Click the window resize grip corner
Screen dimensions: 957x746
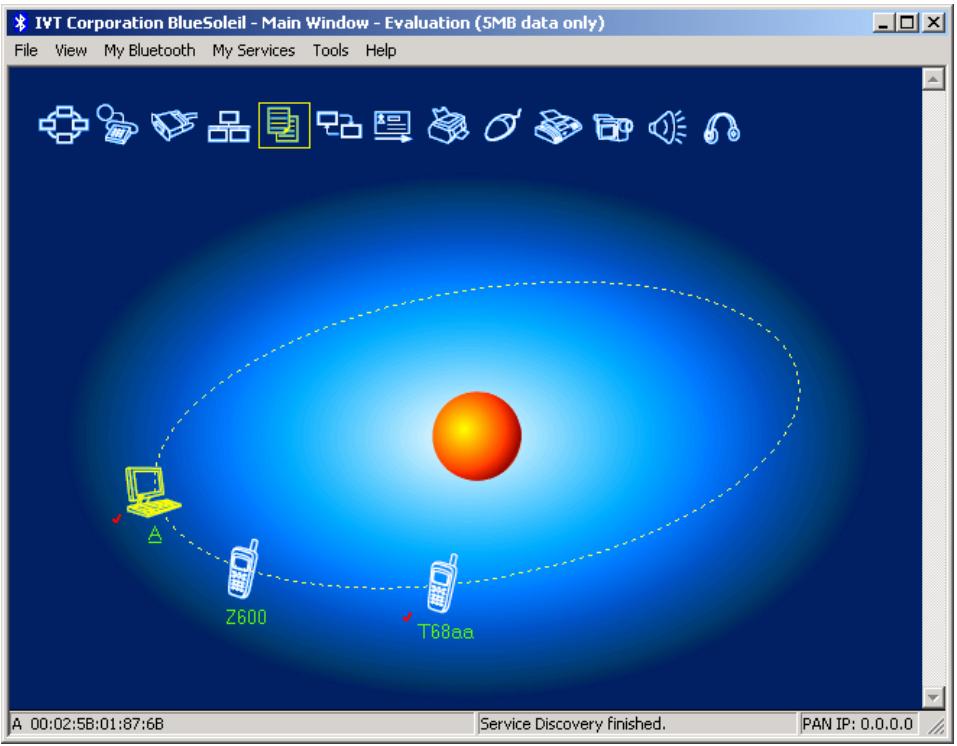pyautogui.click(x=934, y=725)
